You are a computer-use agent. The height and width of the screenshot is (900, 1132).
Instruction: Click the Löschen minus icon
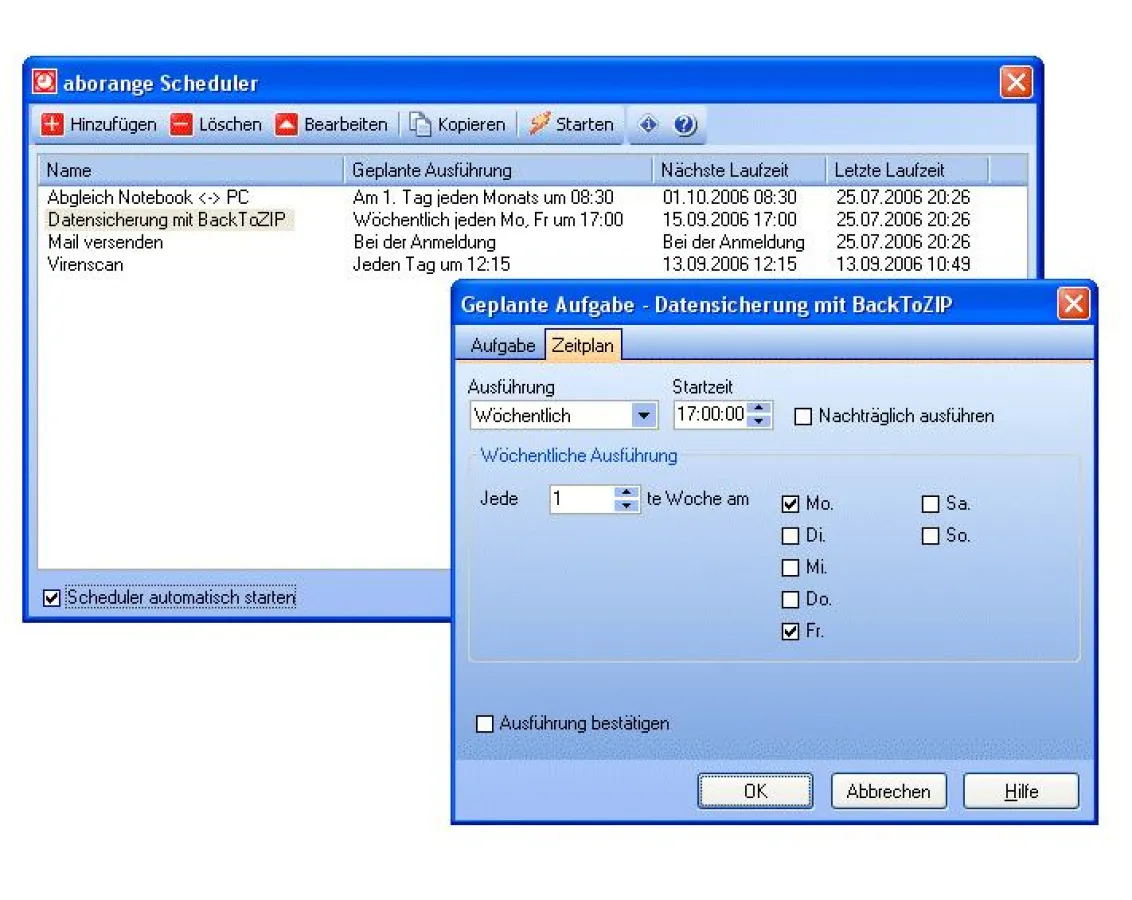(x=182, y=124)
